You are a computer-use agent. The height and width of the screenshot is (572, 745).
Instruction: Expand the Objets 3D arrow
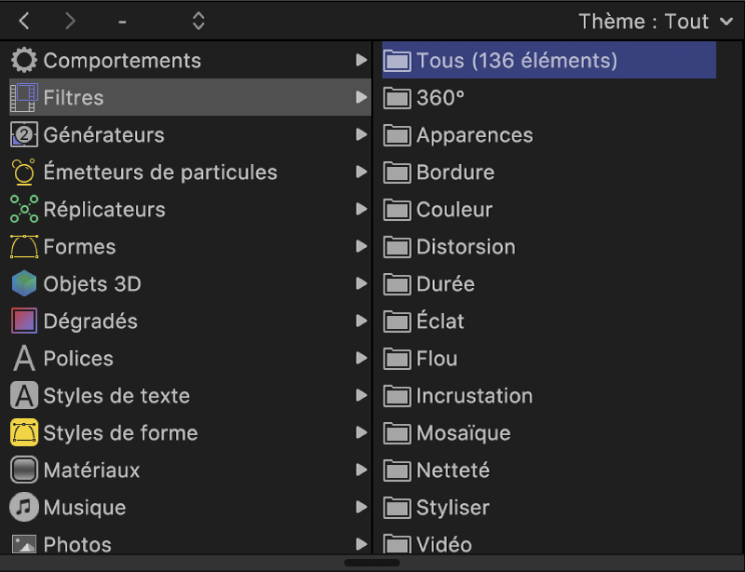[362, 283]
